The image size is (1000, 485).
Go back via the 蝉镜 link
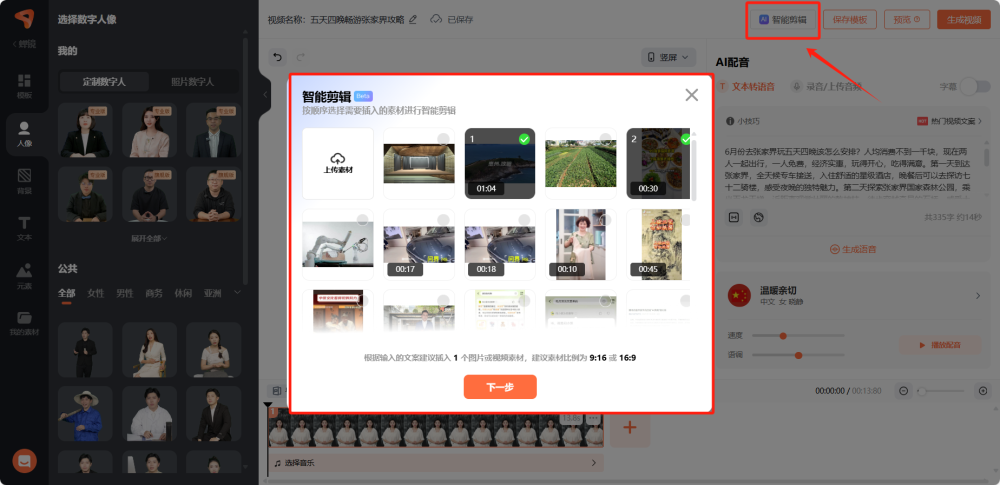click(24, 44)
